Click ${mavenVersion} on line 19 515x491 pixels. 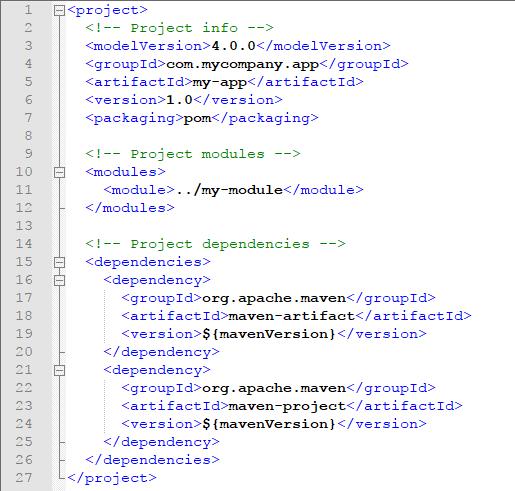(x=269, y=334)
